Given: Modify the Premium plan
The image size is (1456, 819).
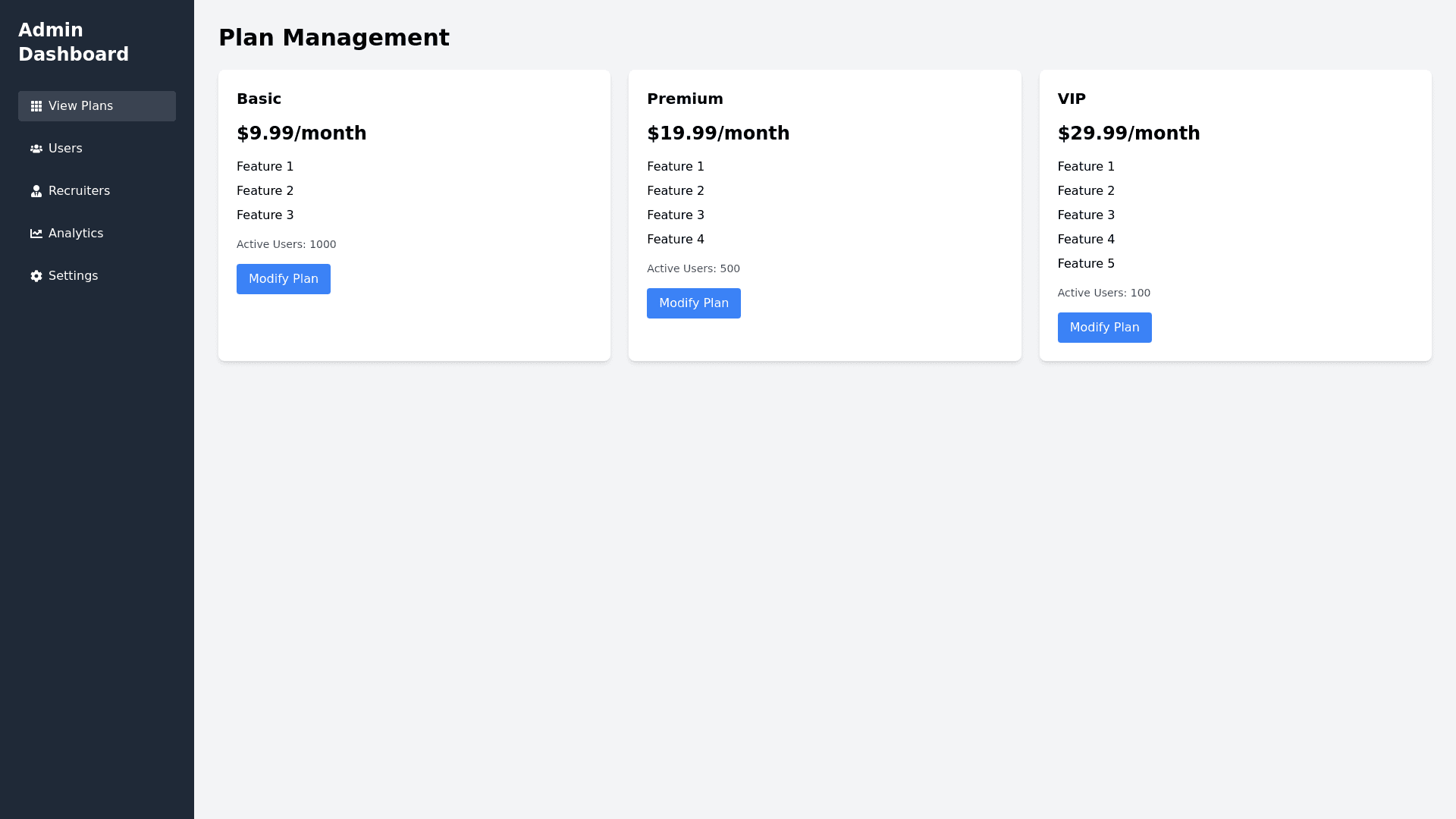Looking at the screenshot, I should coord(693,303).
